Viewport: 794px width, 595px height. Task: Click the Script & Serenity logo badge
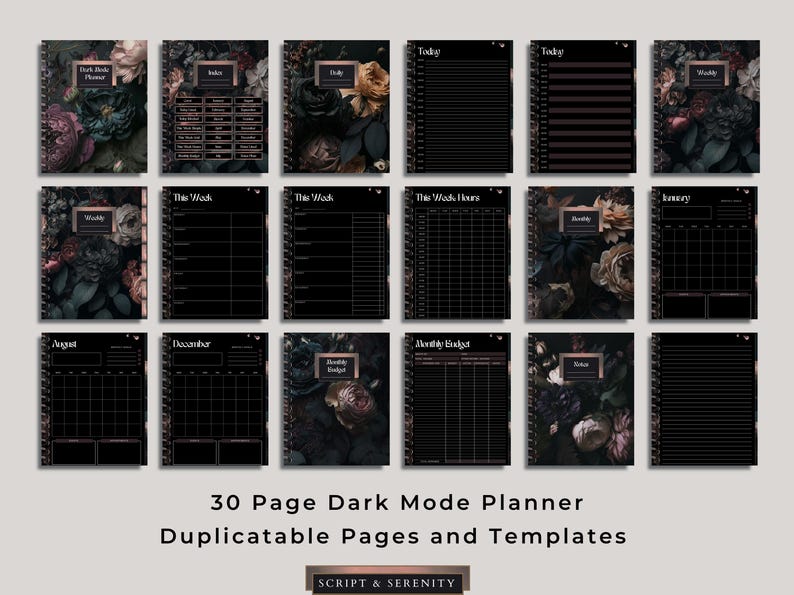tap(387, 580)
